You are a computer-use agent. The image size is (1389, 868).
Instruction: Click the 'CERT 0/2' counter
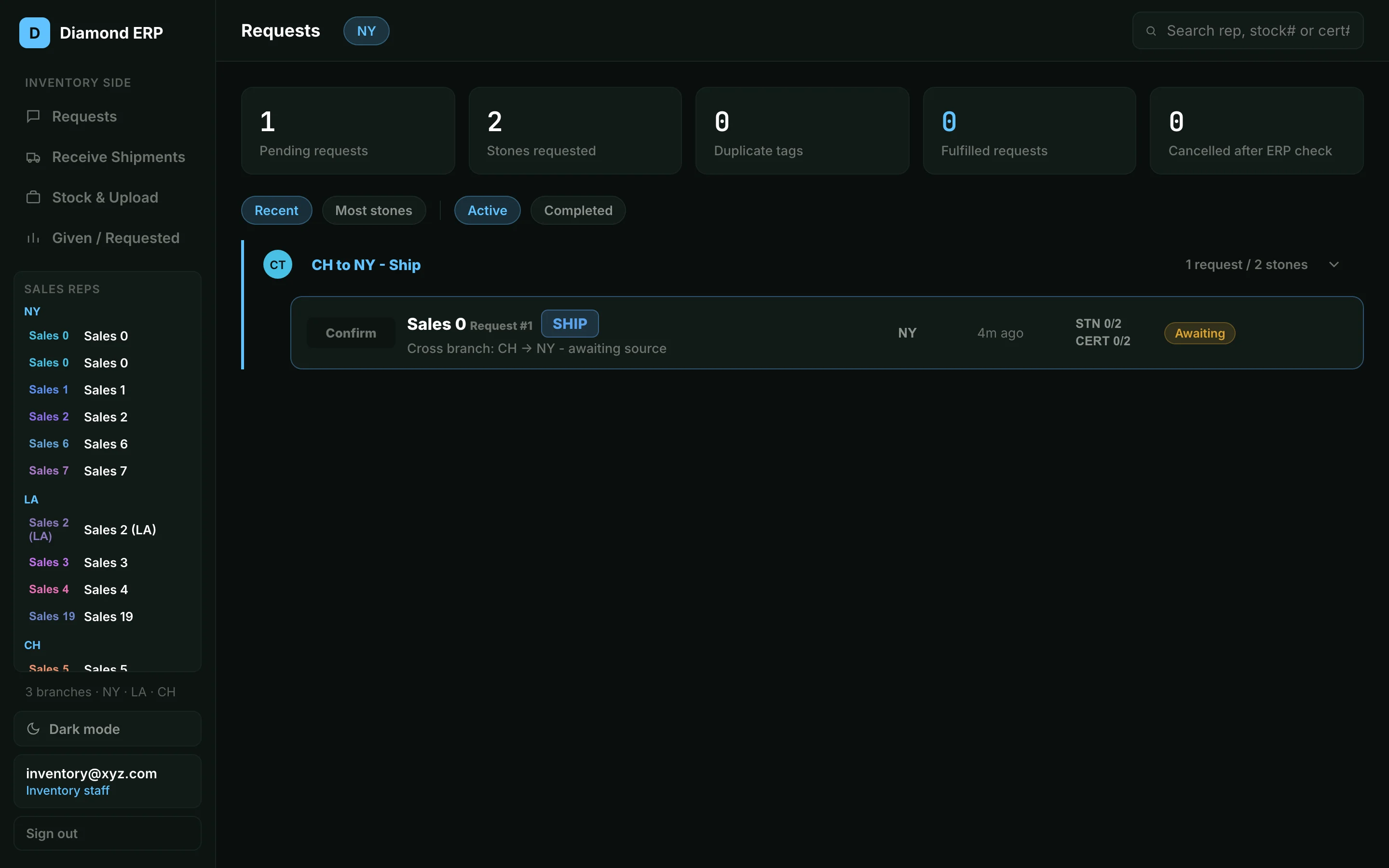tap(1103, 341)
